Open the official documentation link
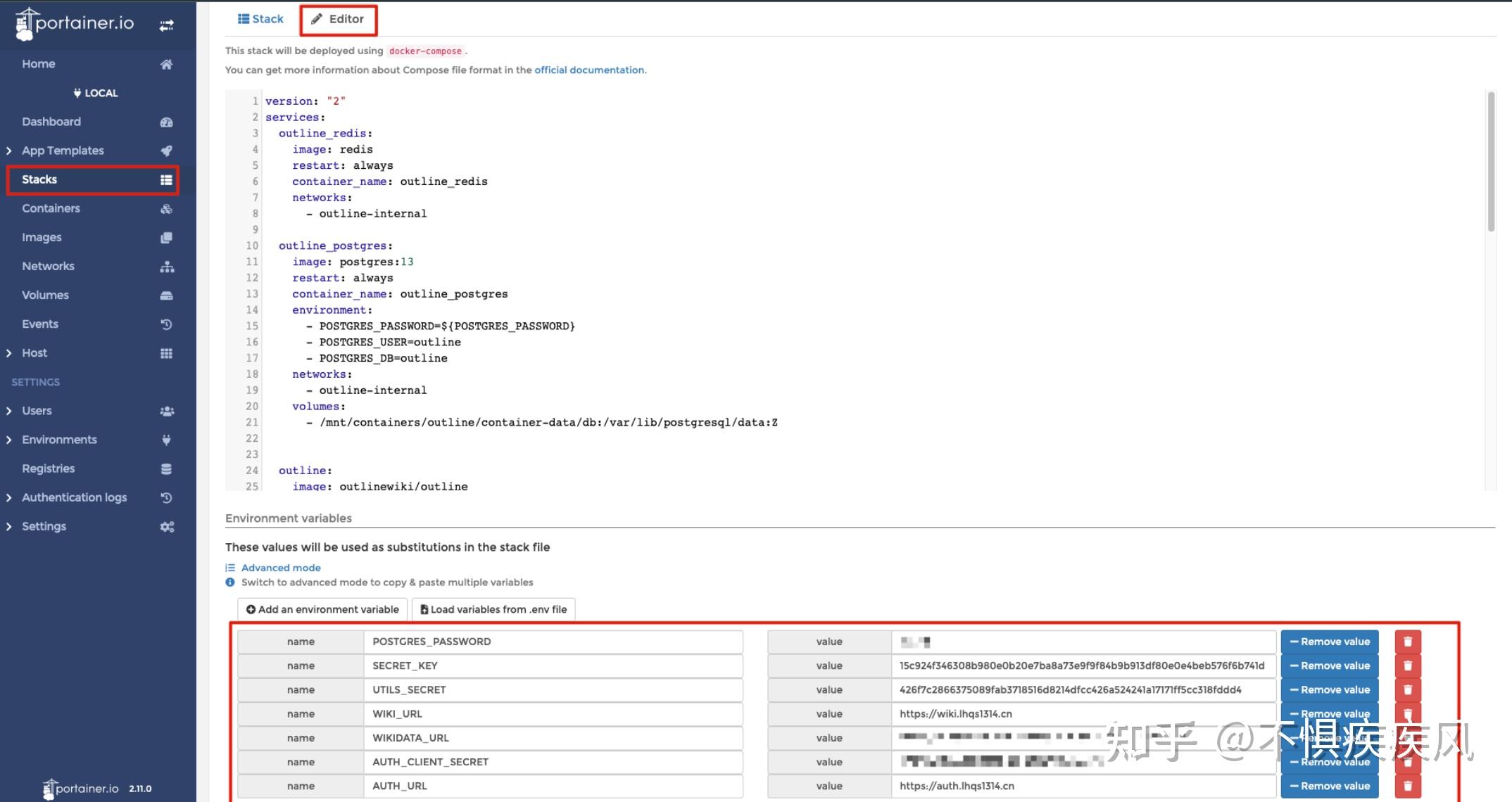This screenshot has width=1512, height=802. tap(589, 70)
